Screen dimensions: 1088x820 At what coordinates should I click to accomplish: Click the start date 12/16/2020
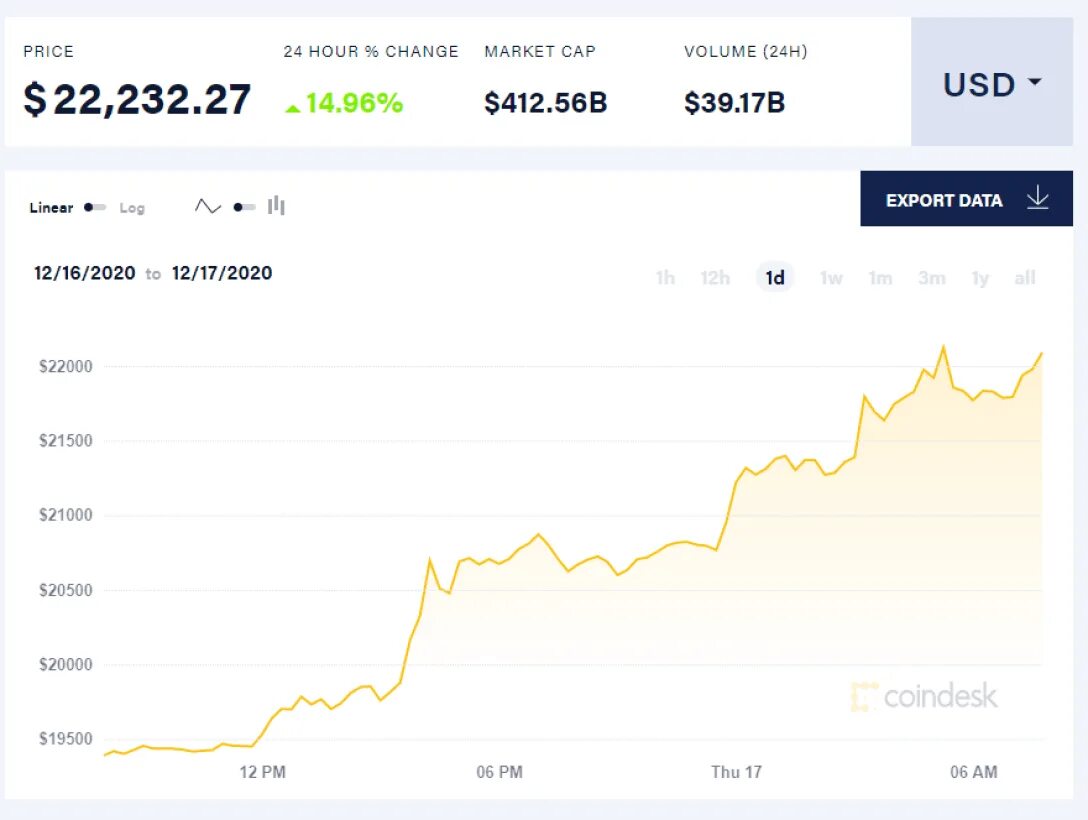coord(85,273)
